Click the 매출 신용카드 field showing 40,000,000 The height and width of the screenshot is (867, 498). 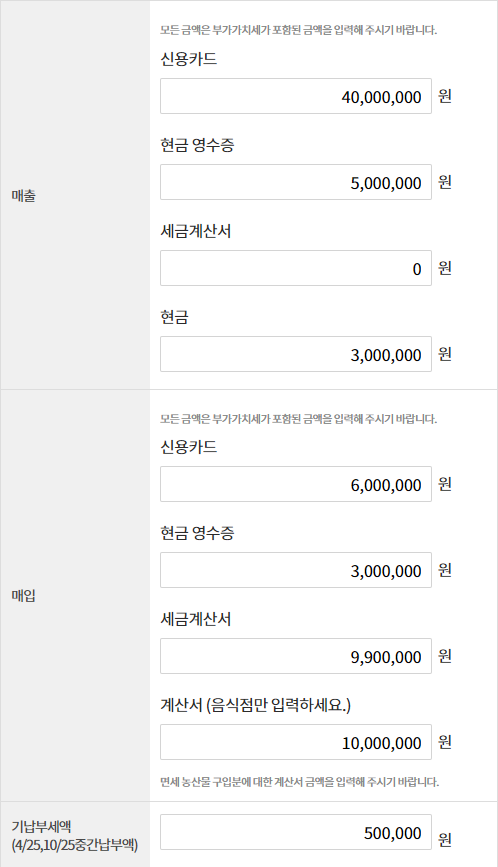[296, 96]
